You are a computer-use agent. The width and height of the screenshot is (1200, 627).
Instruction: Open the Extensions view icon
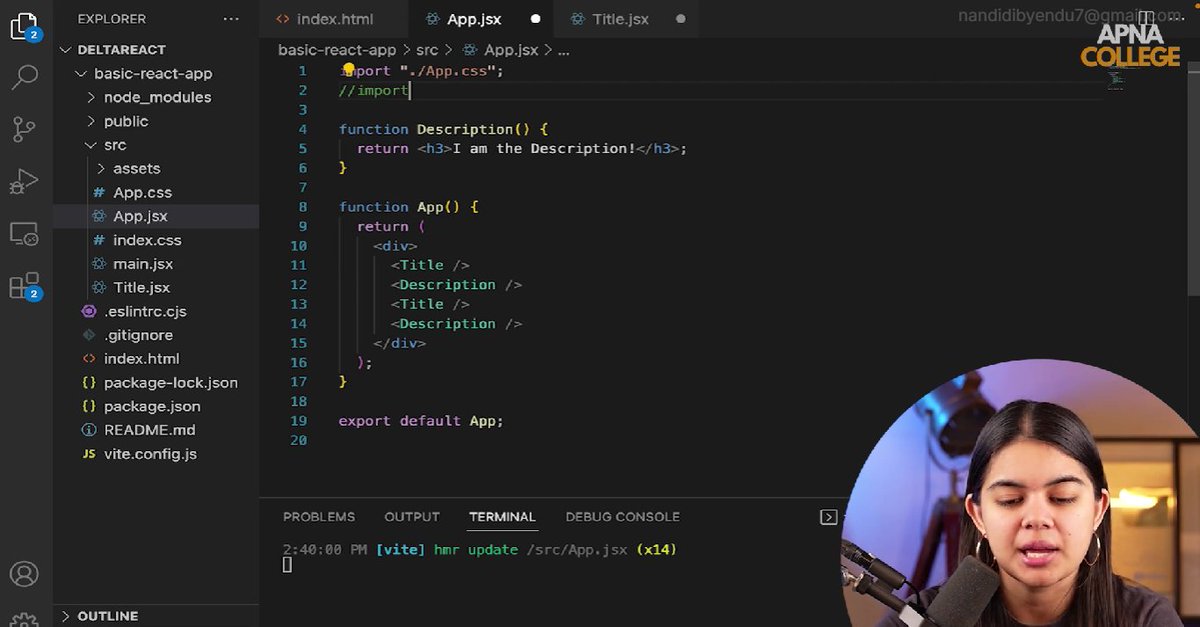[24, 286]
